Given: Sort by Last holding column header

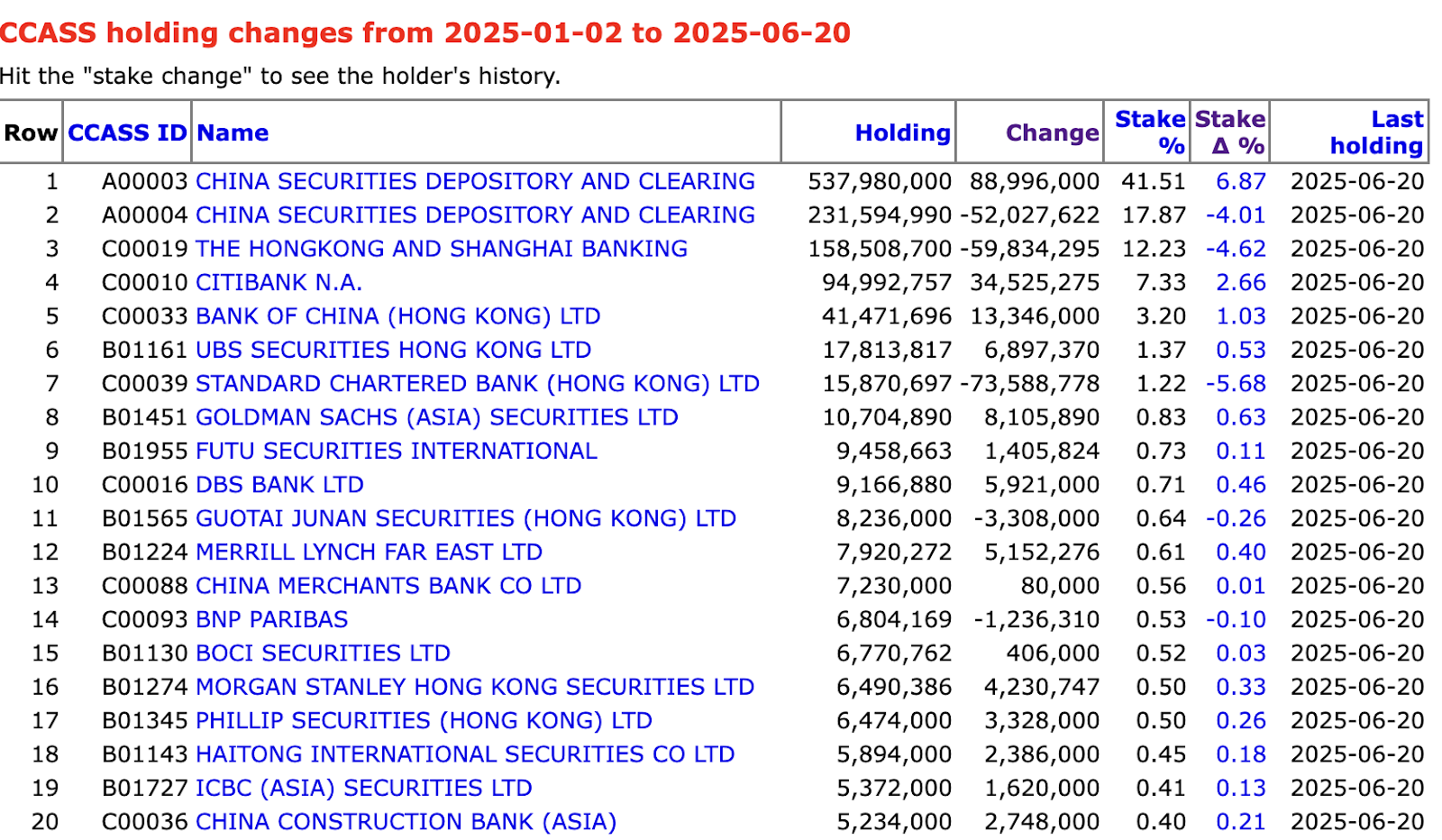Looking at the screenshot, I should pos(1377,132).
